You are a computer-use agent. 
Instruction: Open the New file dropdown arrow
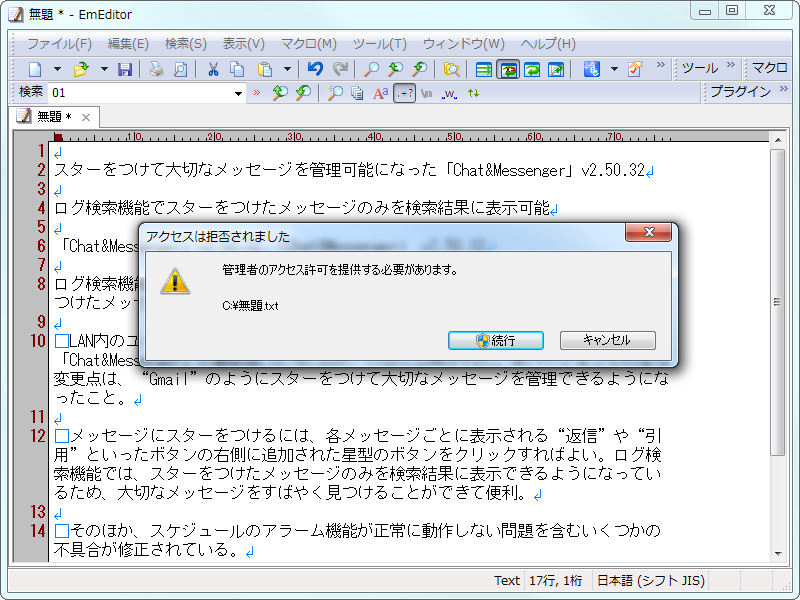56,70
